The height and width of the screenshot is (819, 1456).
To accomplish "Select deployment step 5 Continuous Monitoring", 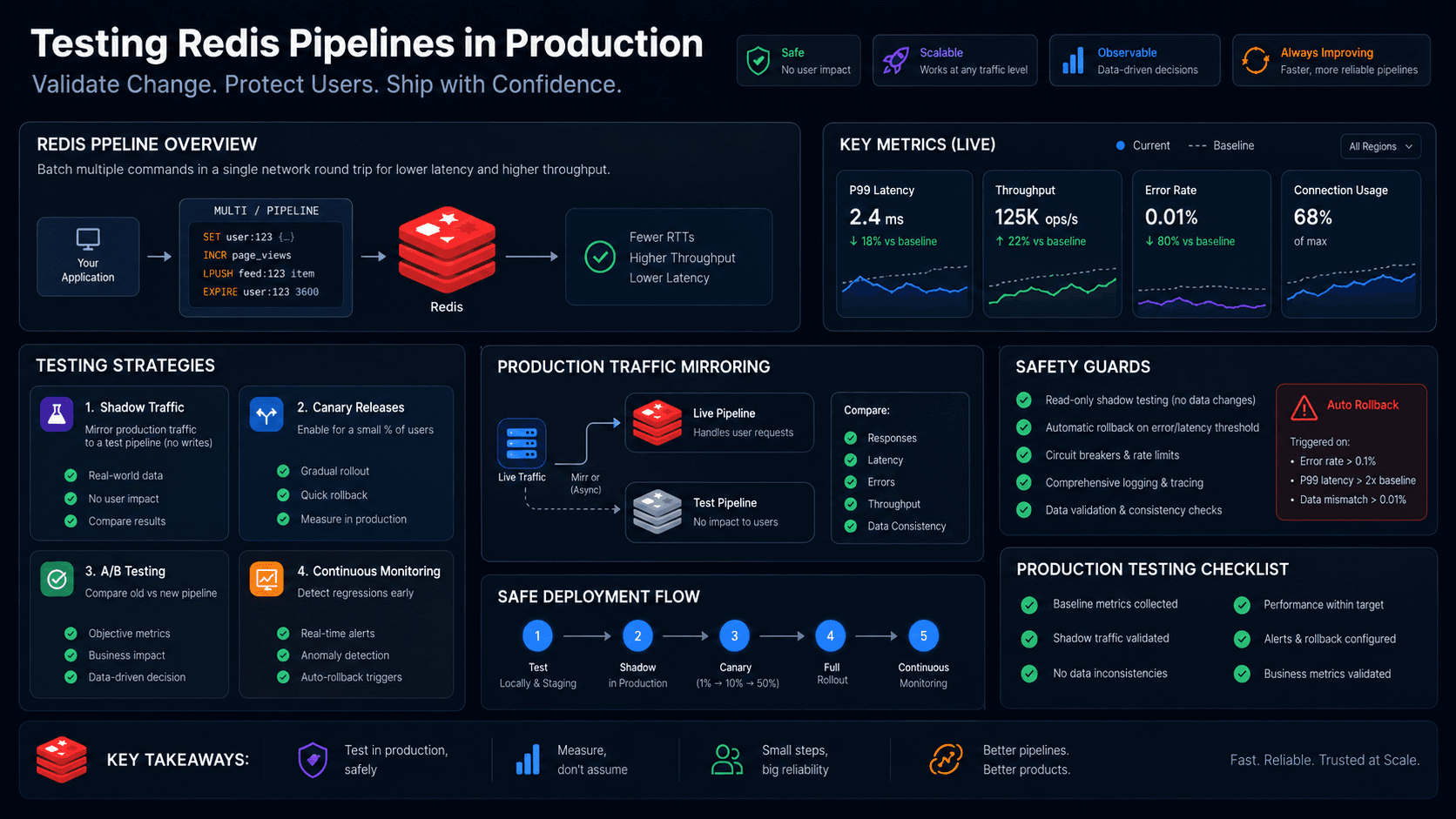I will pos(923,636).
